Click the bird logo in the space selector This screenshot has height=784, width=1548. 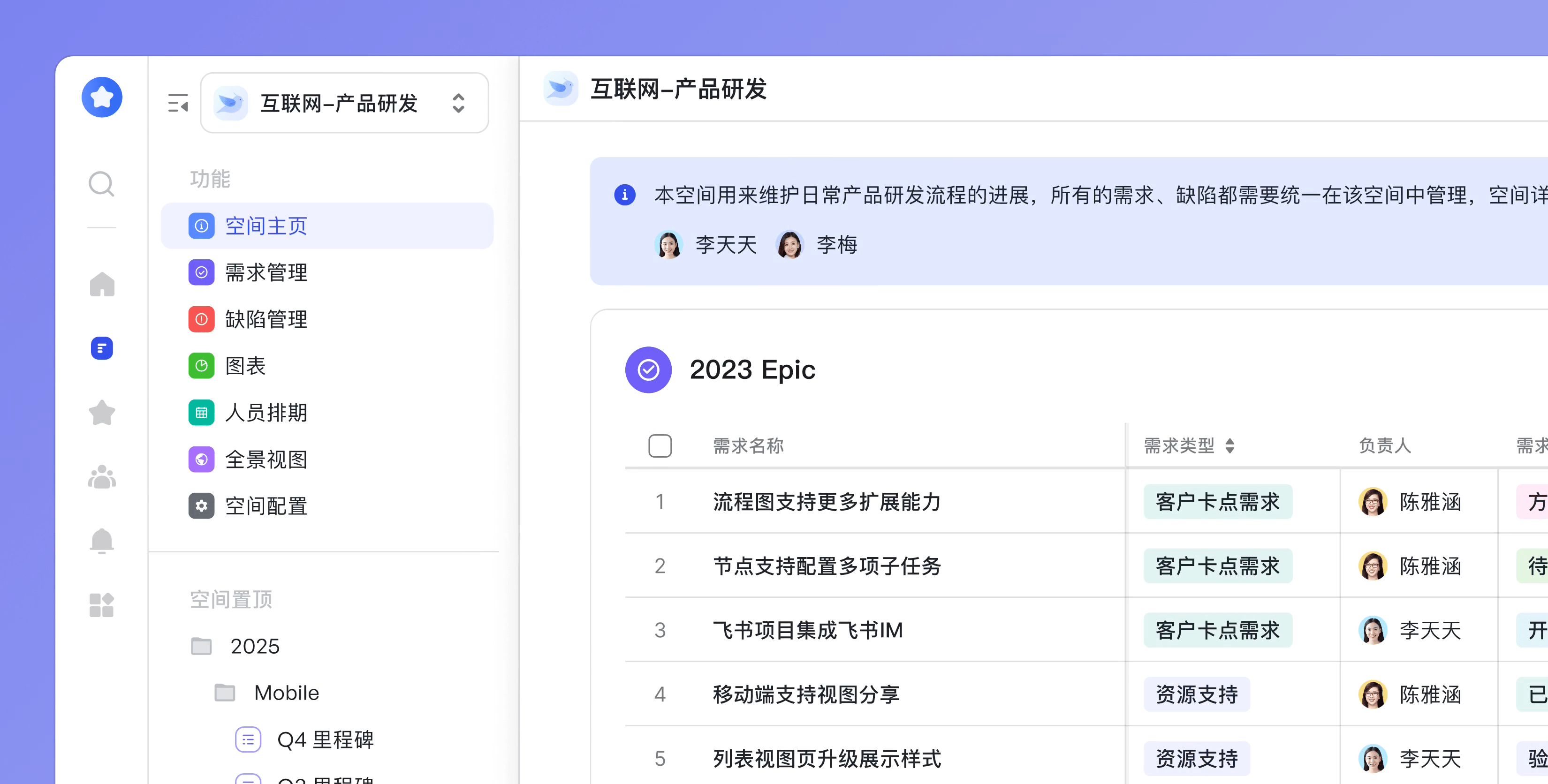tap(230, 103)
